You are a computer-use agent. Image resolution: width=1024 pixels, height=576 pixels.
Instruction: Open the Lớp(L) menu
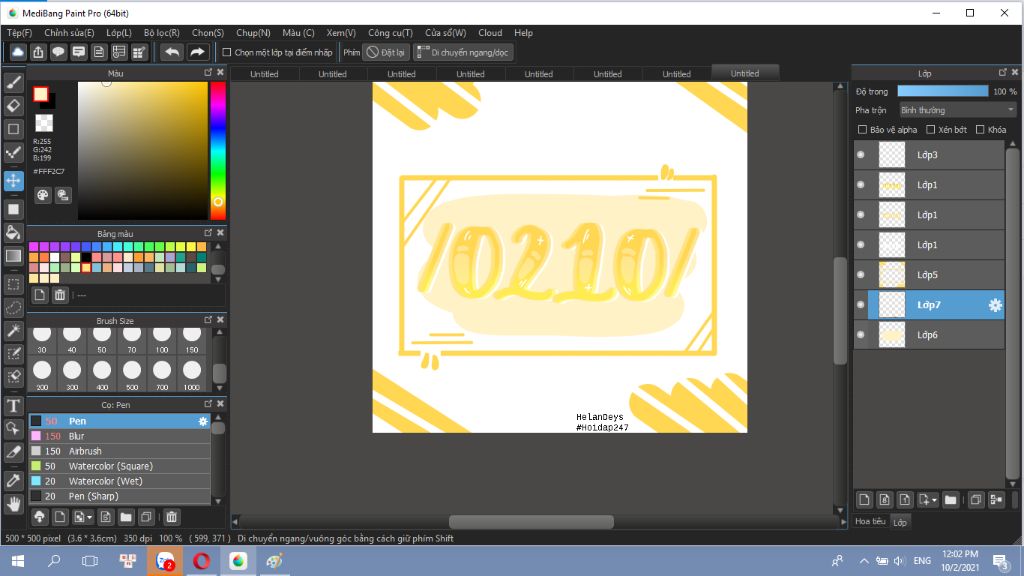point(119,33)
